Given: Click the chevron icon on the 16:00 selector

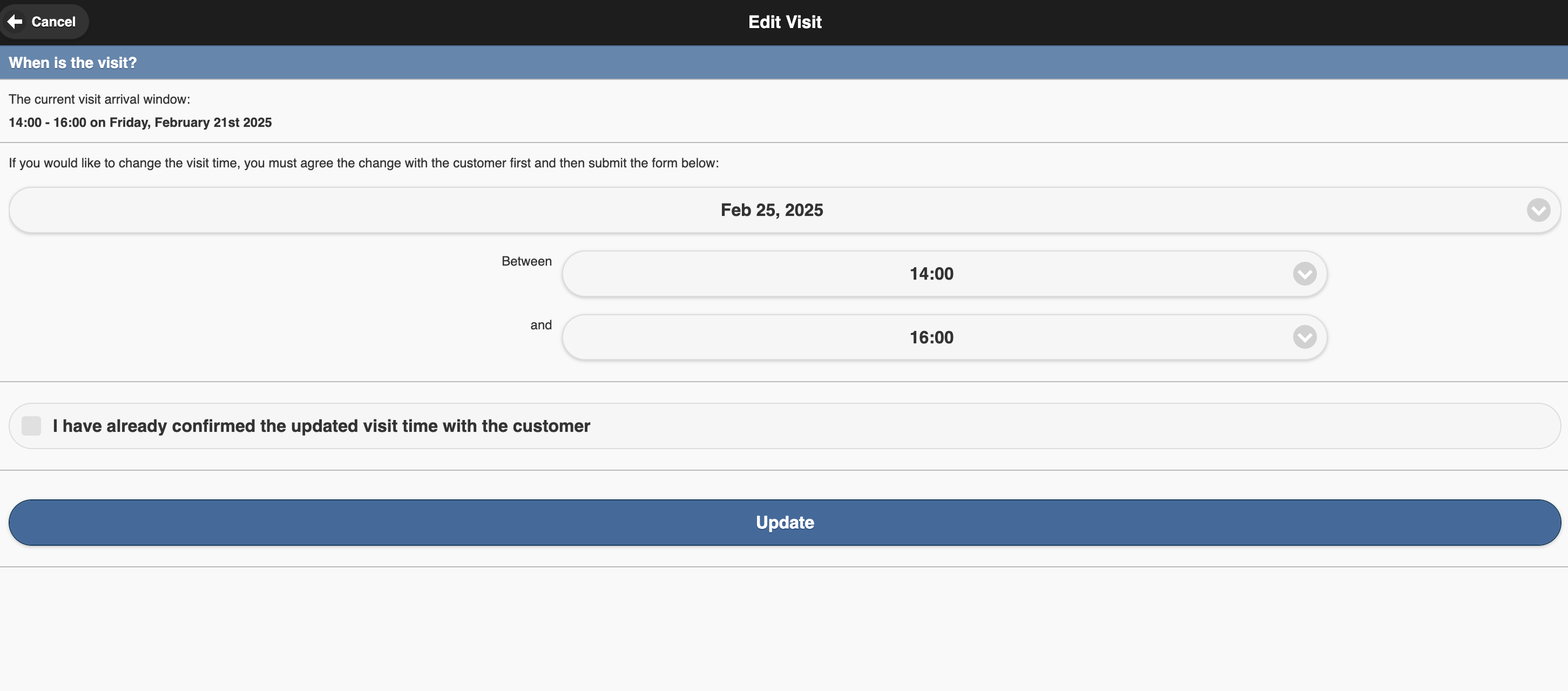Looking at the screenshot, I should (x=1305, y=337).
